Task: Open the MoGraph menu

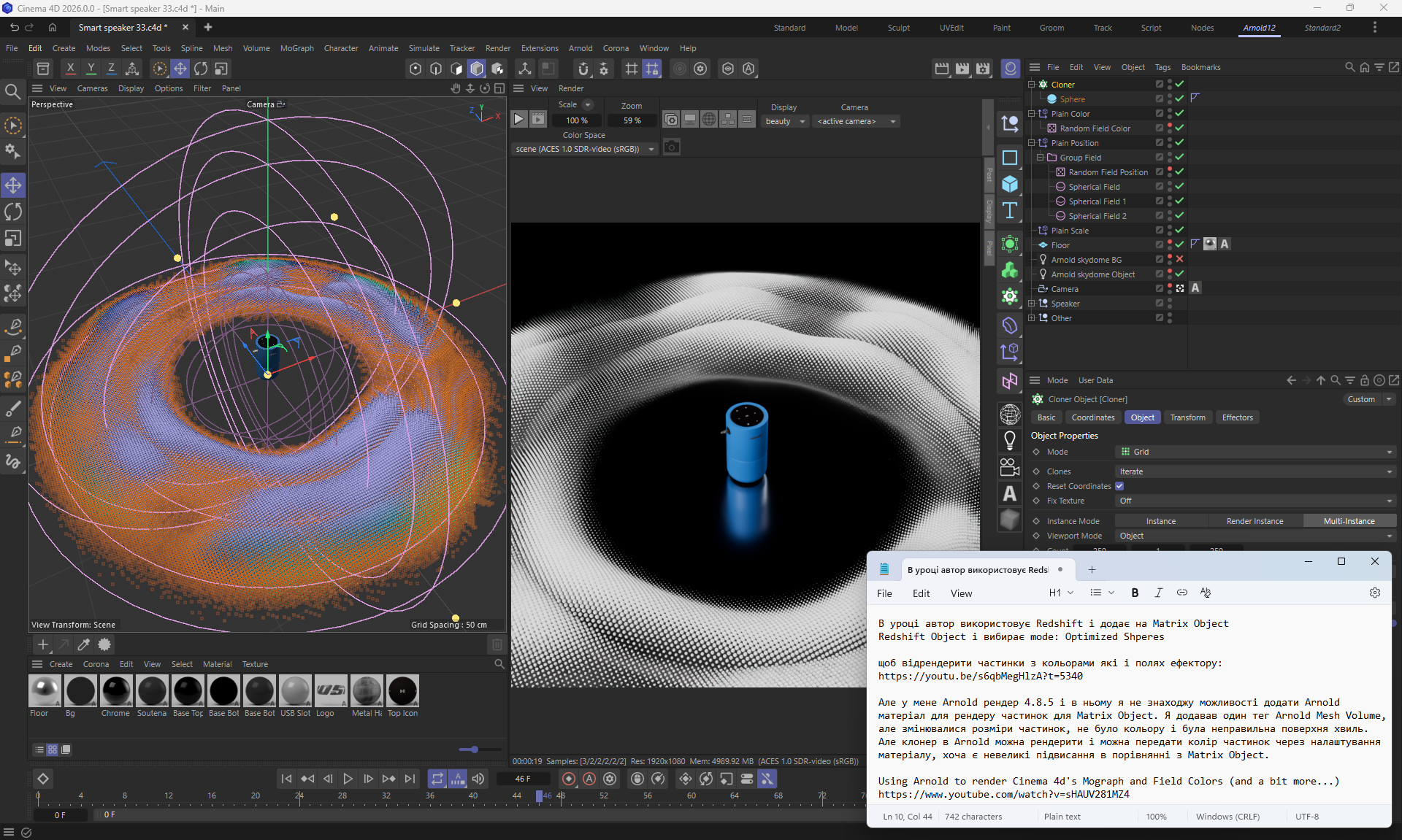Action: coord(296,48)
